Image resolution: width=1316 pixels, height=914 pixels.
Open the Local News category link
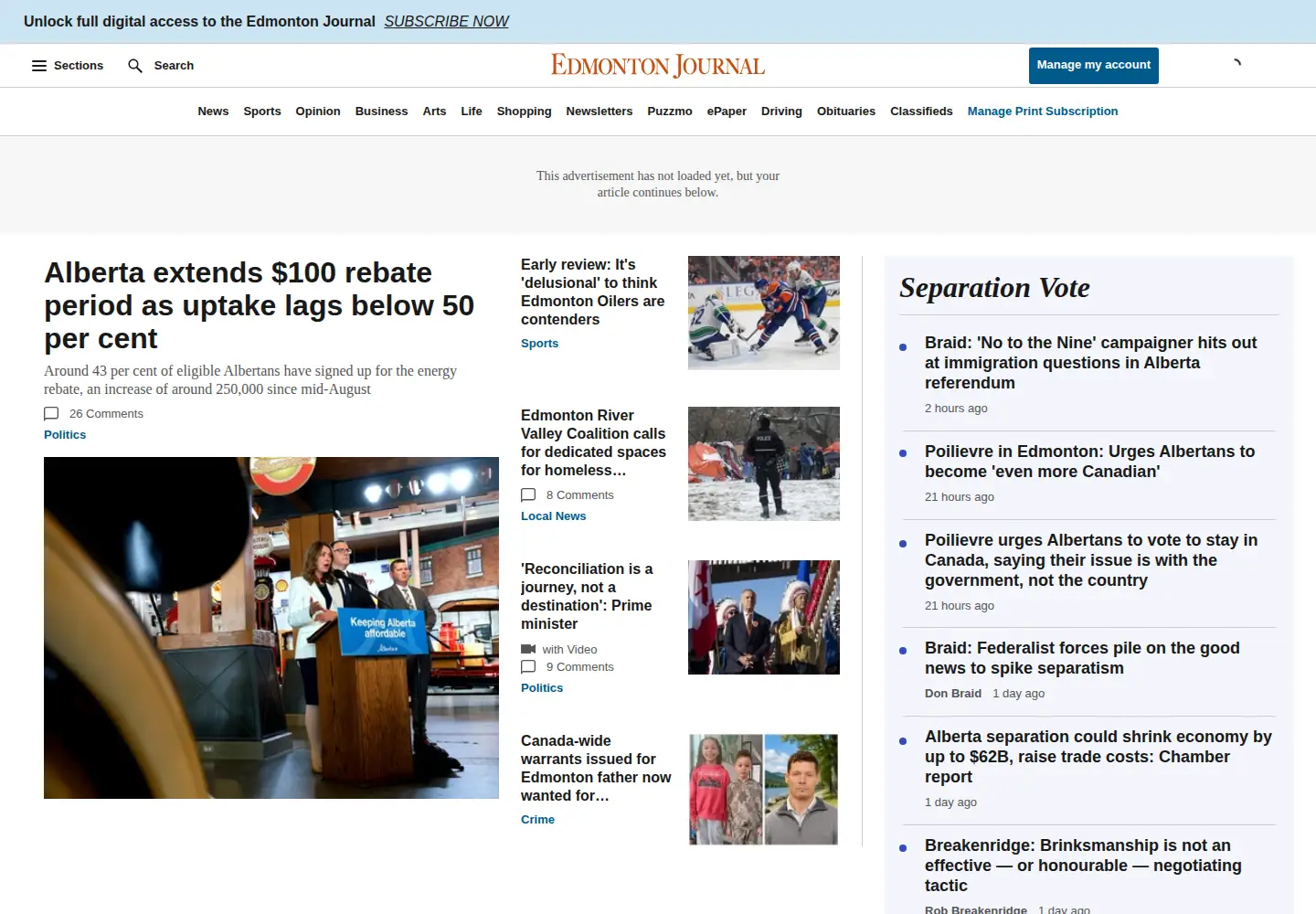[x=554, y=516]
